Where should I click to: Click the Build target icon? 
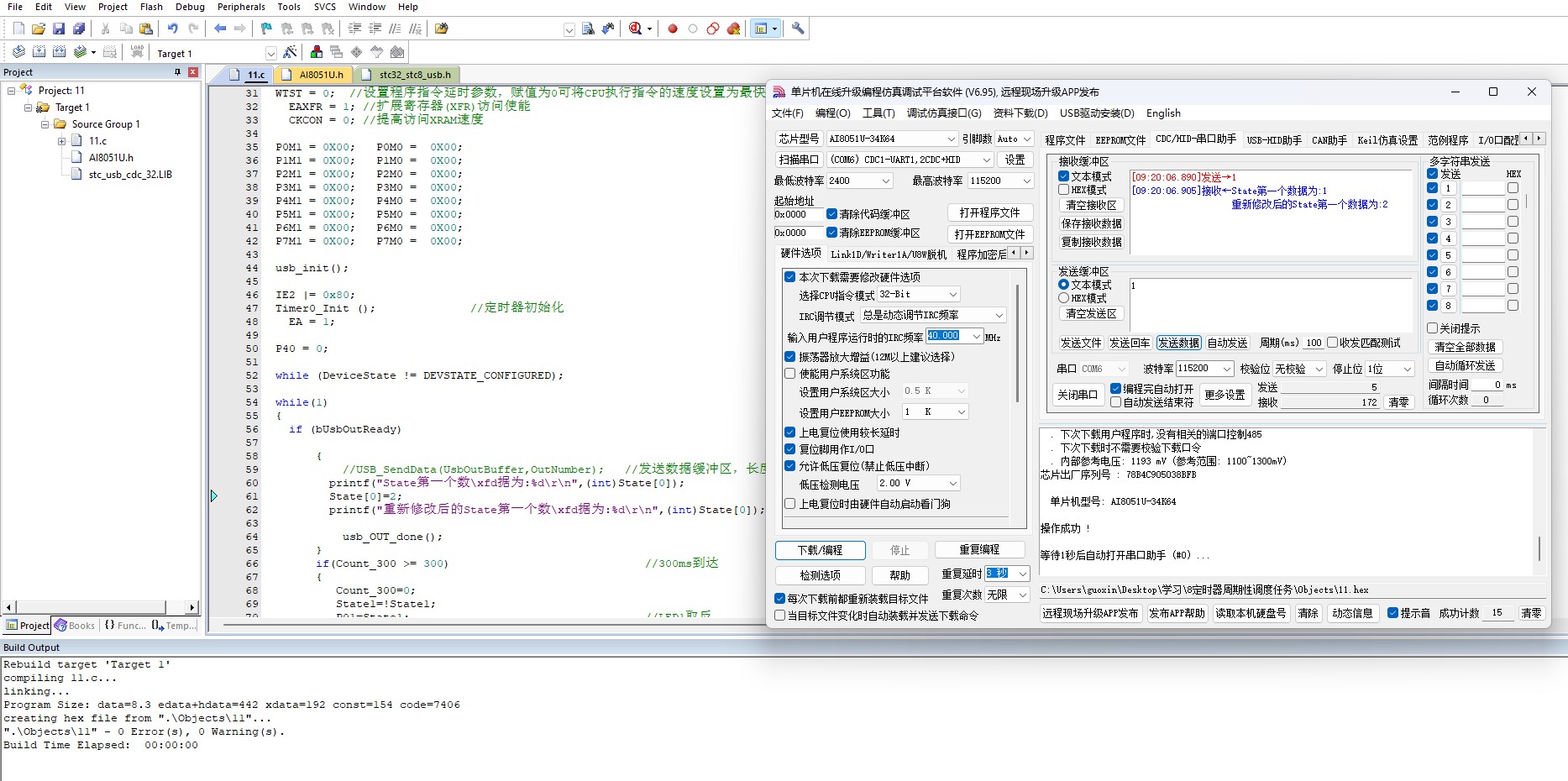click(x=39, y=52)
